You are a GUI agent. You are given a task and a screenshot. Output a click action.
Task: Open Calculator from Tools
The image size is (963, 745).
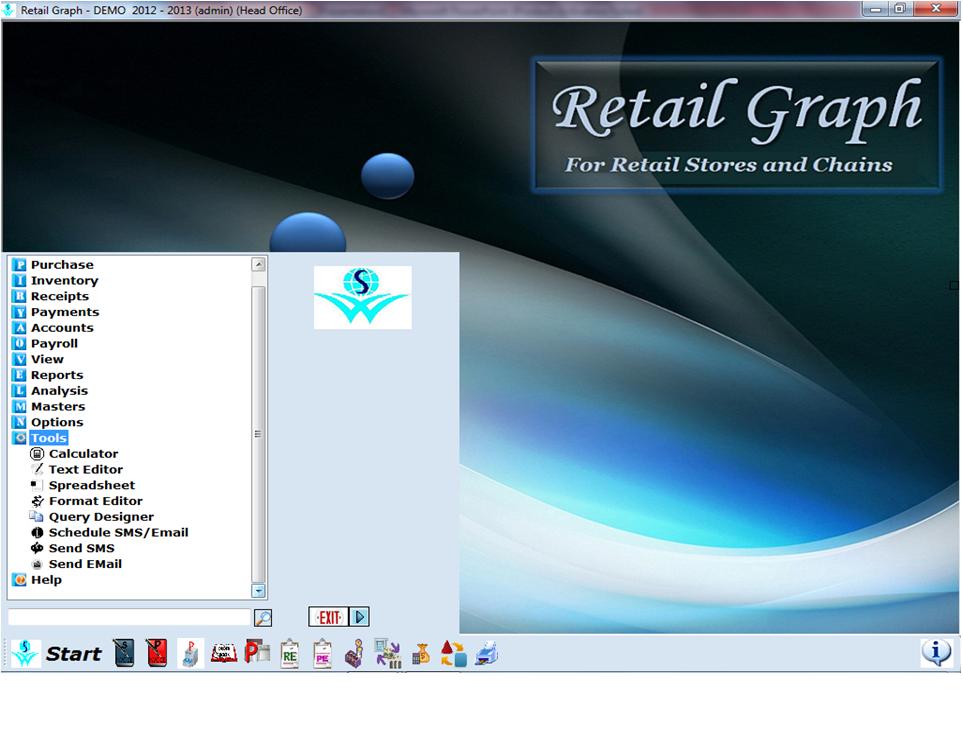tap(84, 454)
